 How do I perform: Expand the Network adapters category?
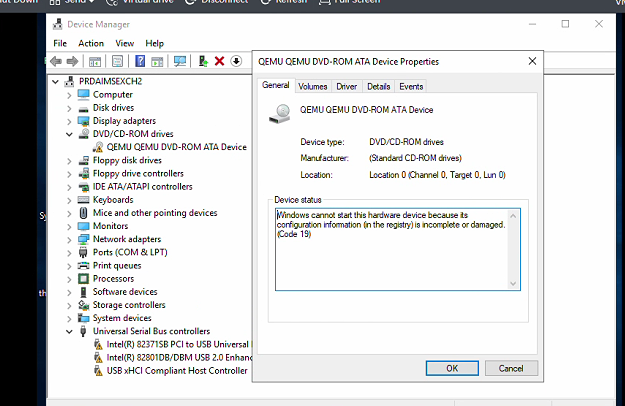(x=69, y=240)
